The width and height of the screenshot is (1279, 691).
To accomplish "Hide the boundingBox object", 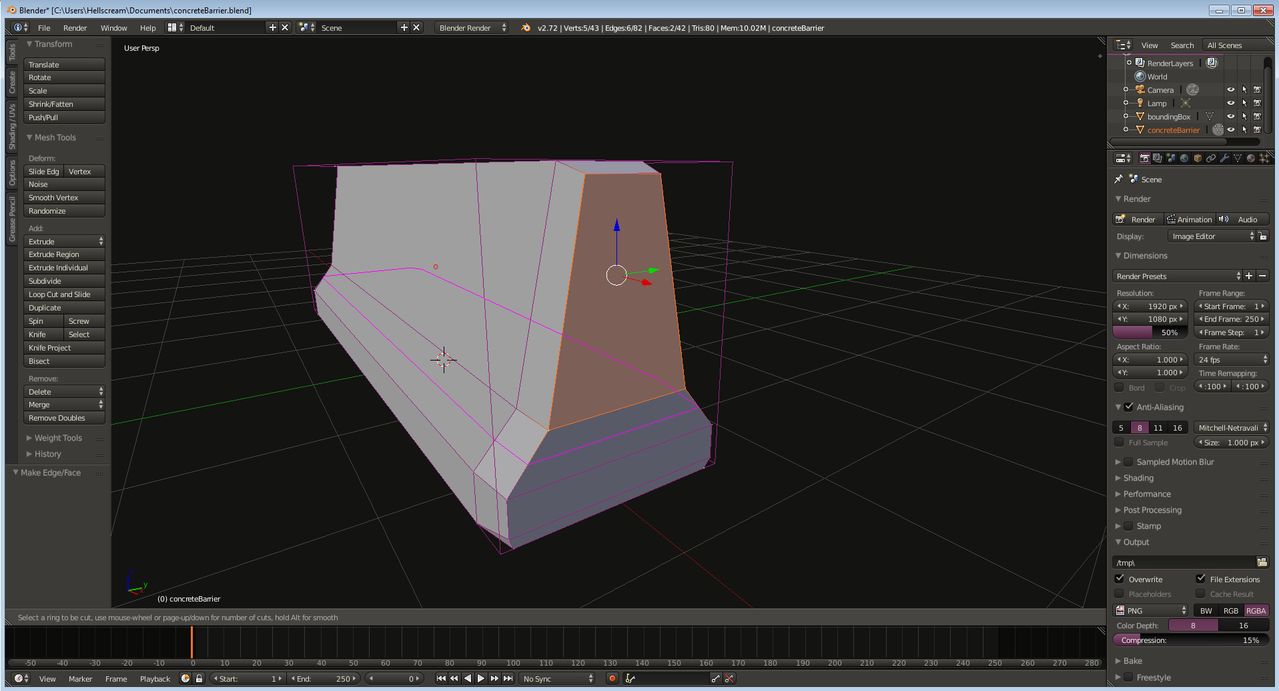I will 1231,116.
